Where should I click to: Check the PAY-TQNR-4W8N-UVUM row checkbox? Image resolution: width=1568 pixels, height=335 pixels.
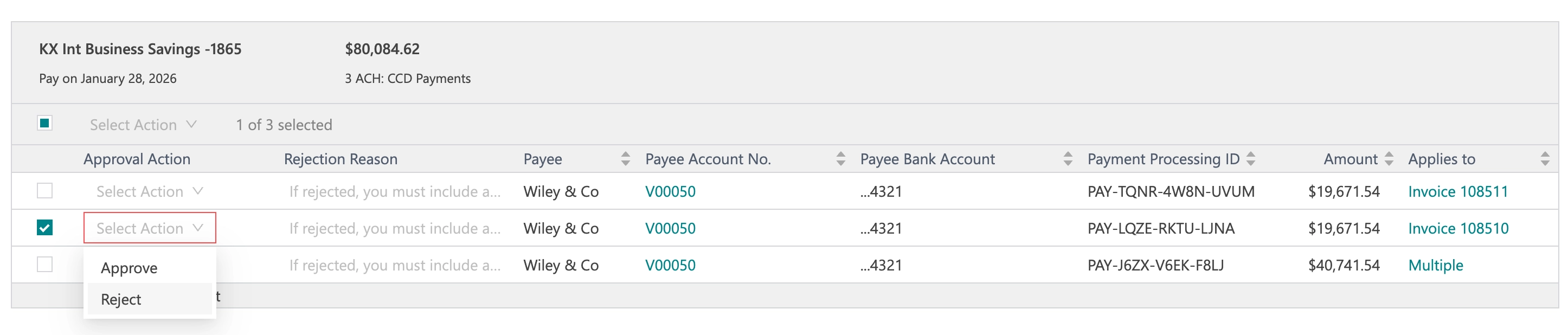(x=44, y=191)
